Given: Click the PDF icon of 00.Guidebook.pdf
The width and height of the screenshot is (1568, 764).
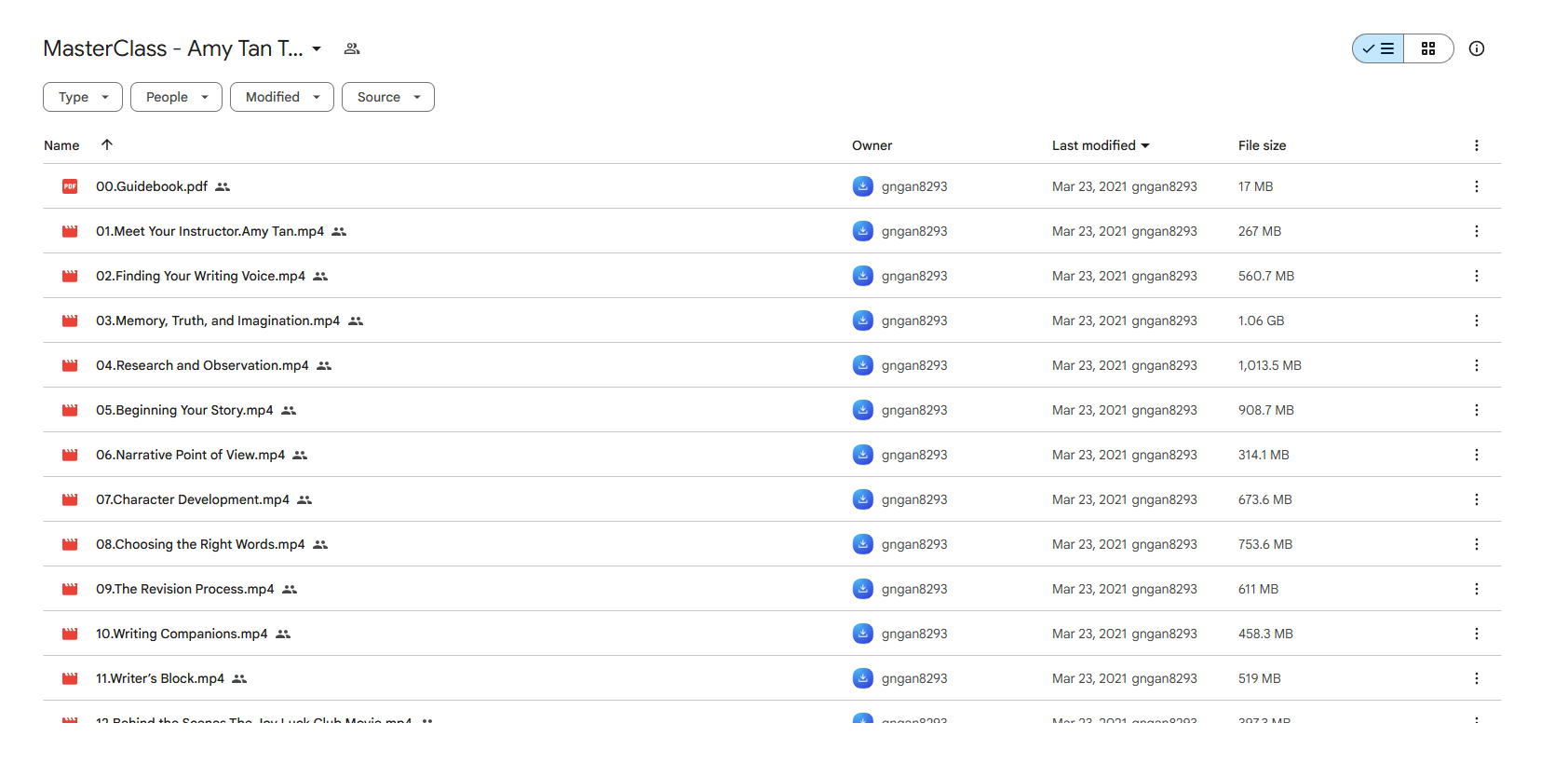Looking at the screenshot, I should pyautogui.click(x=70, y=186).
